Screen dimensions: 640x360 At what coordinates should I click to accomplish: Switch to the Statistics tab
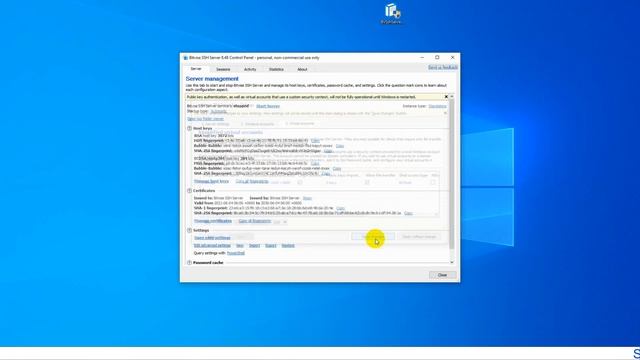pos(276,69)
